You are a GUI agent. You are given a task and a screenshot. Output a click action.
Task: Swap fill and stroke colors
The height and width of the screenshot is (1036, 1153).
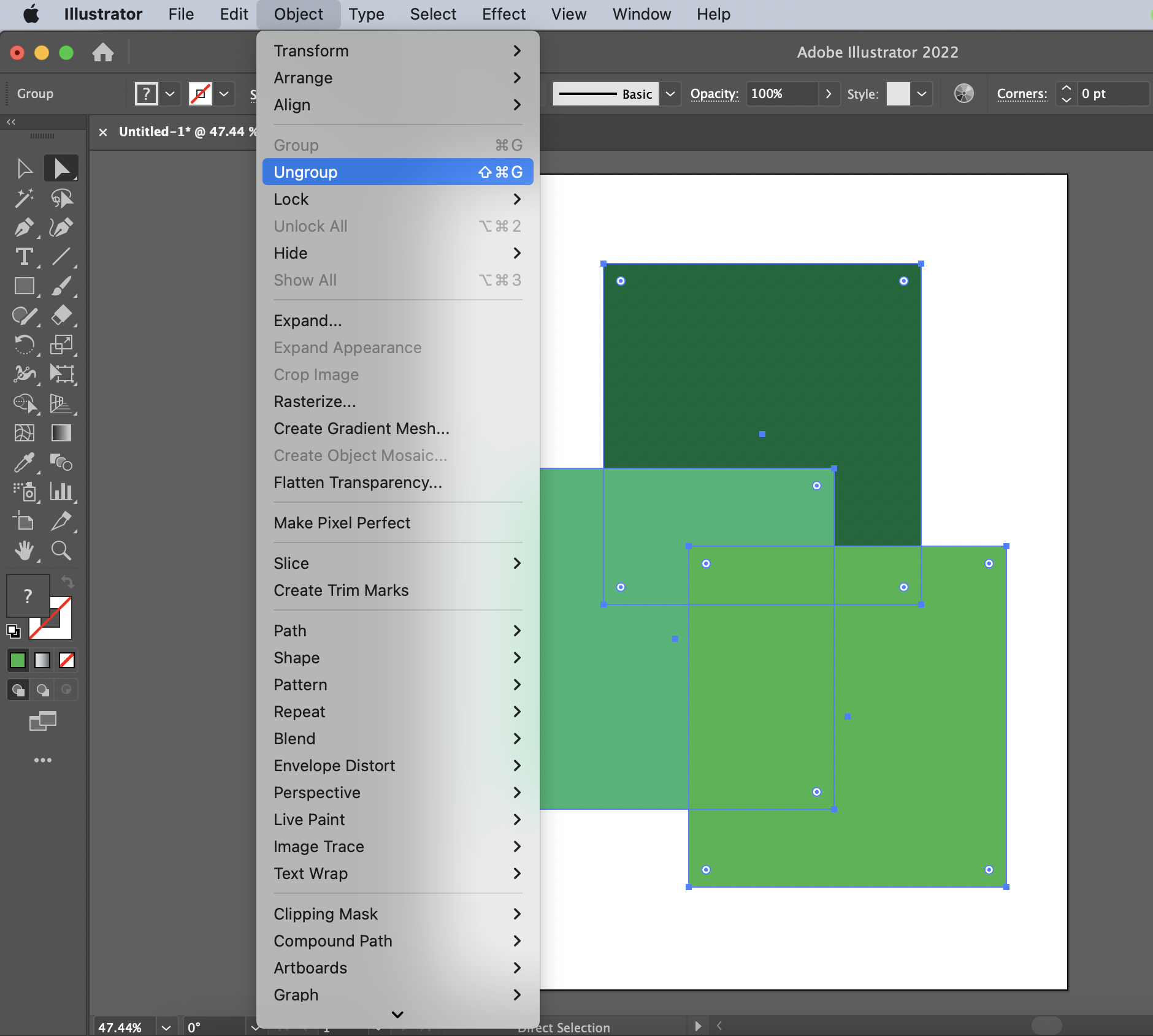click(67, 581)
